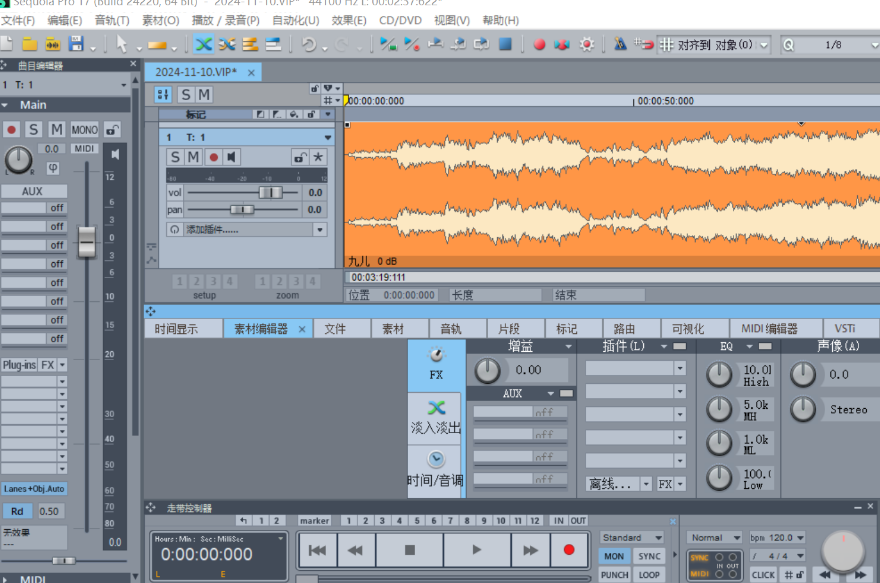Save project with the floppy disk icon
This screenshot has height=583, width=880.
[x=76, y=44]
